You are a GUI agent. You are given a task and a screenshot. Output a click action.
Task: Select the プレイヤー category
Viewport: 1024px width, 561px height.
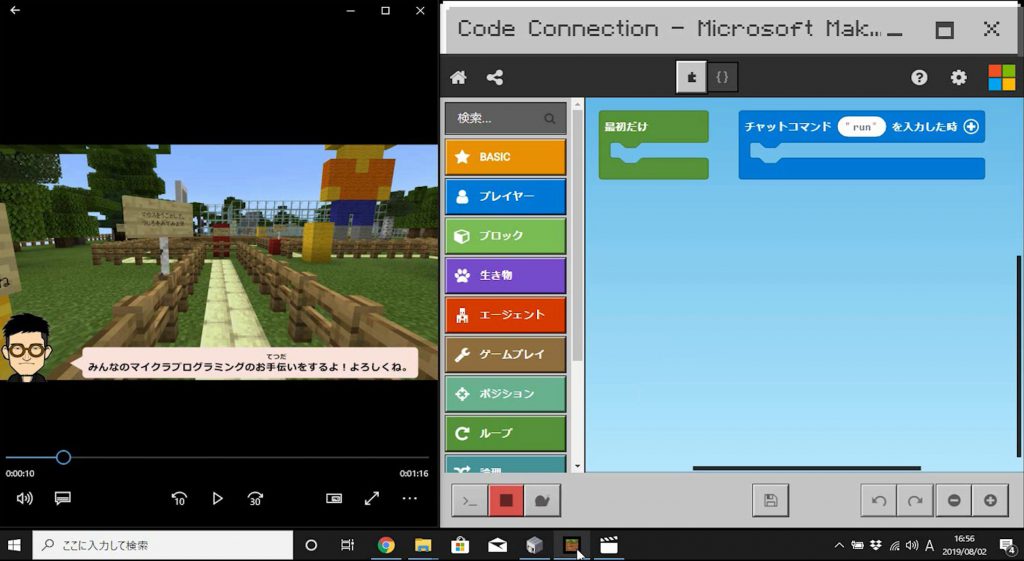[505, 197]
